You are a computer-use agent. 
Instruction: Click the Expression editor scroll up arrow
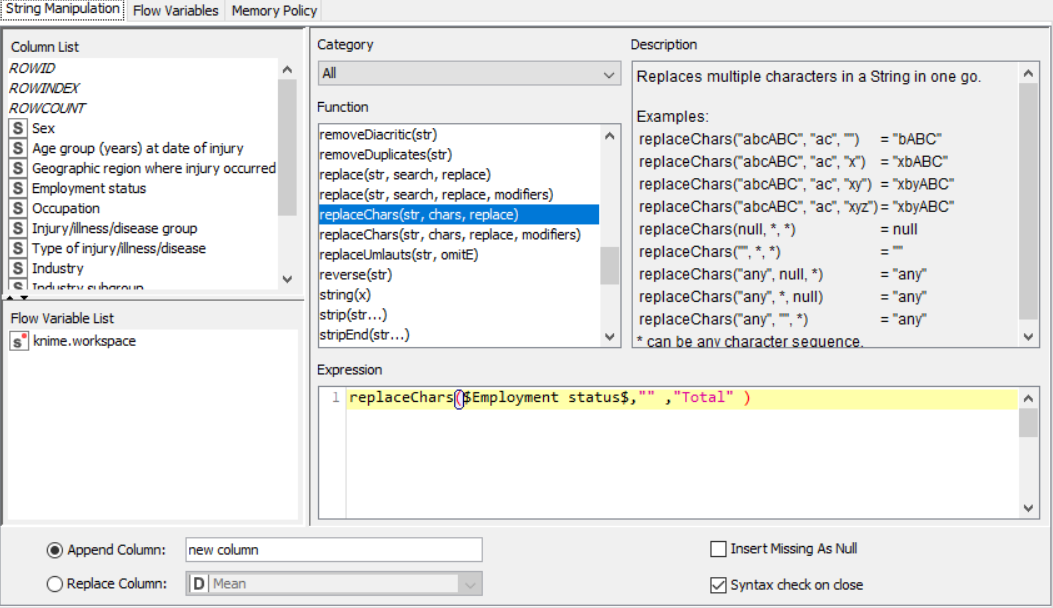(1028, 398)
